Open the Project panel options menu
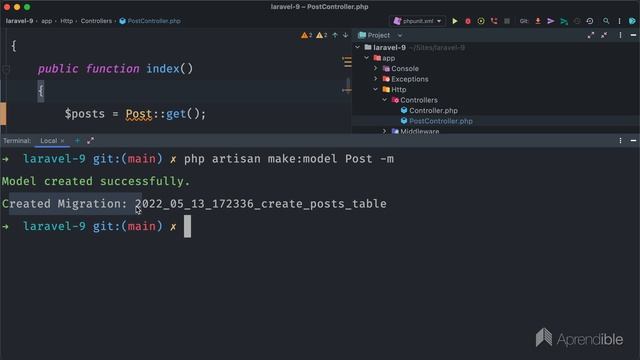The height and width of the screenshot is (360, 640). 620,36
